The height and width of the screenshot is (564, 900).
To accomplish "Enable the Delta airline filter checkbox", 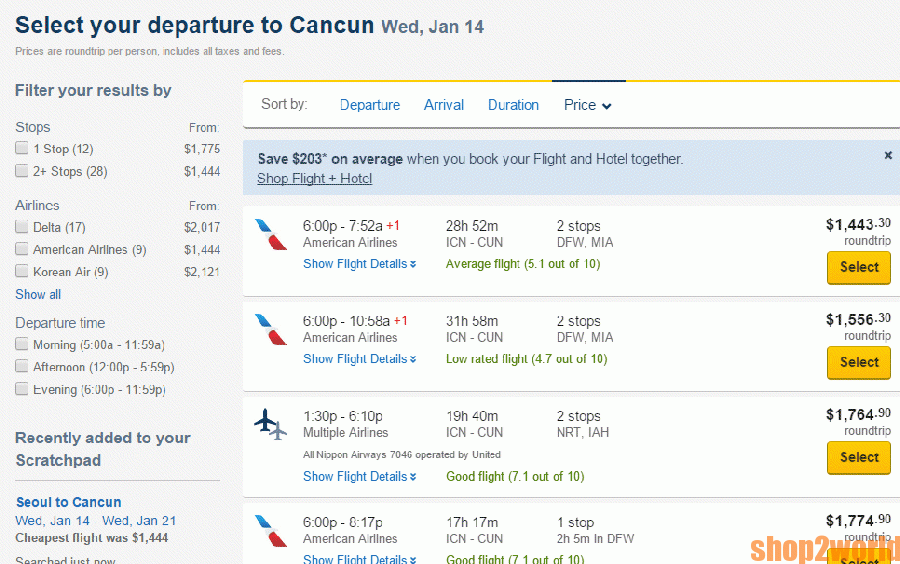I will click(22, 227).
